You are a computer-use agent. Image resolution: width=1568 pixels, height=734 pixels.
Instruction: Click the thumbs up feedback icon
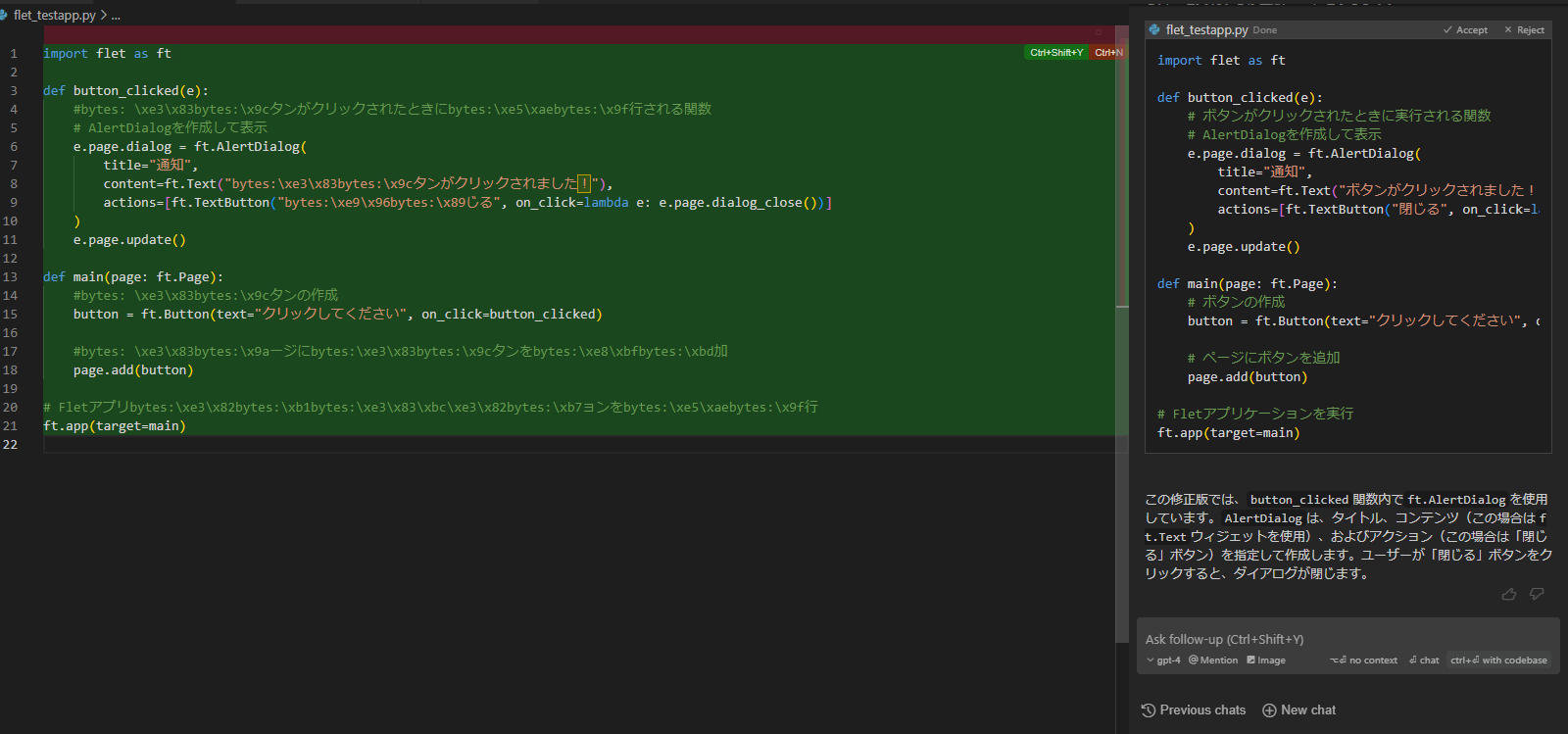pyautogui.click(x=1509, y=594)
